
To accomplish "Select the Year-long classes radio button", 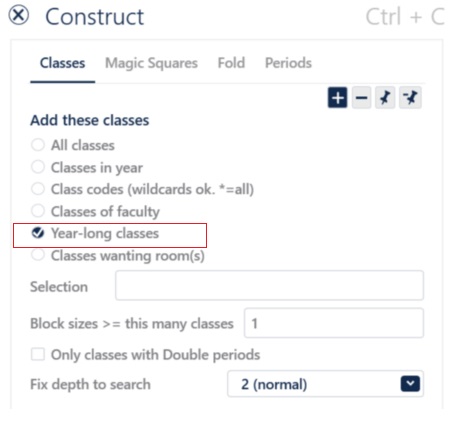I will (x=38, y=233).
